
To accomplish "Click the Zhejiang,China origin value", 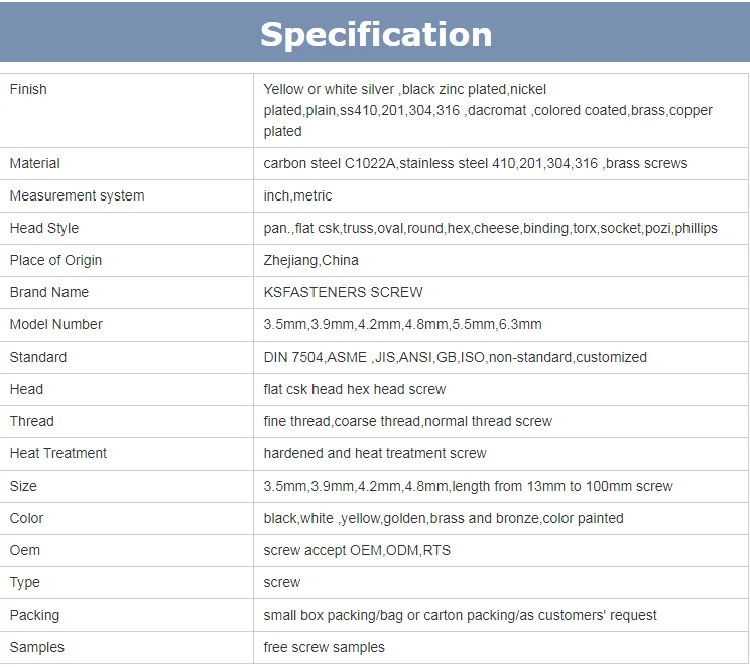I will coord(311,260).
